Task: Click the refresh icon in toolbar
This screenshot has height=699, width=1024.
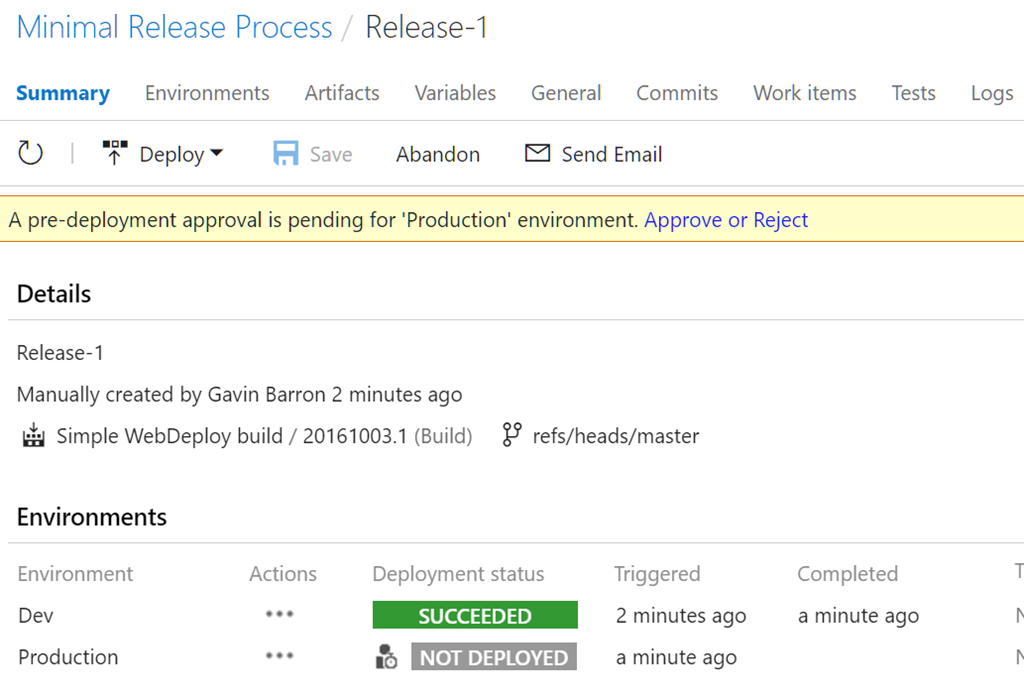Action: click(x=31, y=154)
